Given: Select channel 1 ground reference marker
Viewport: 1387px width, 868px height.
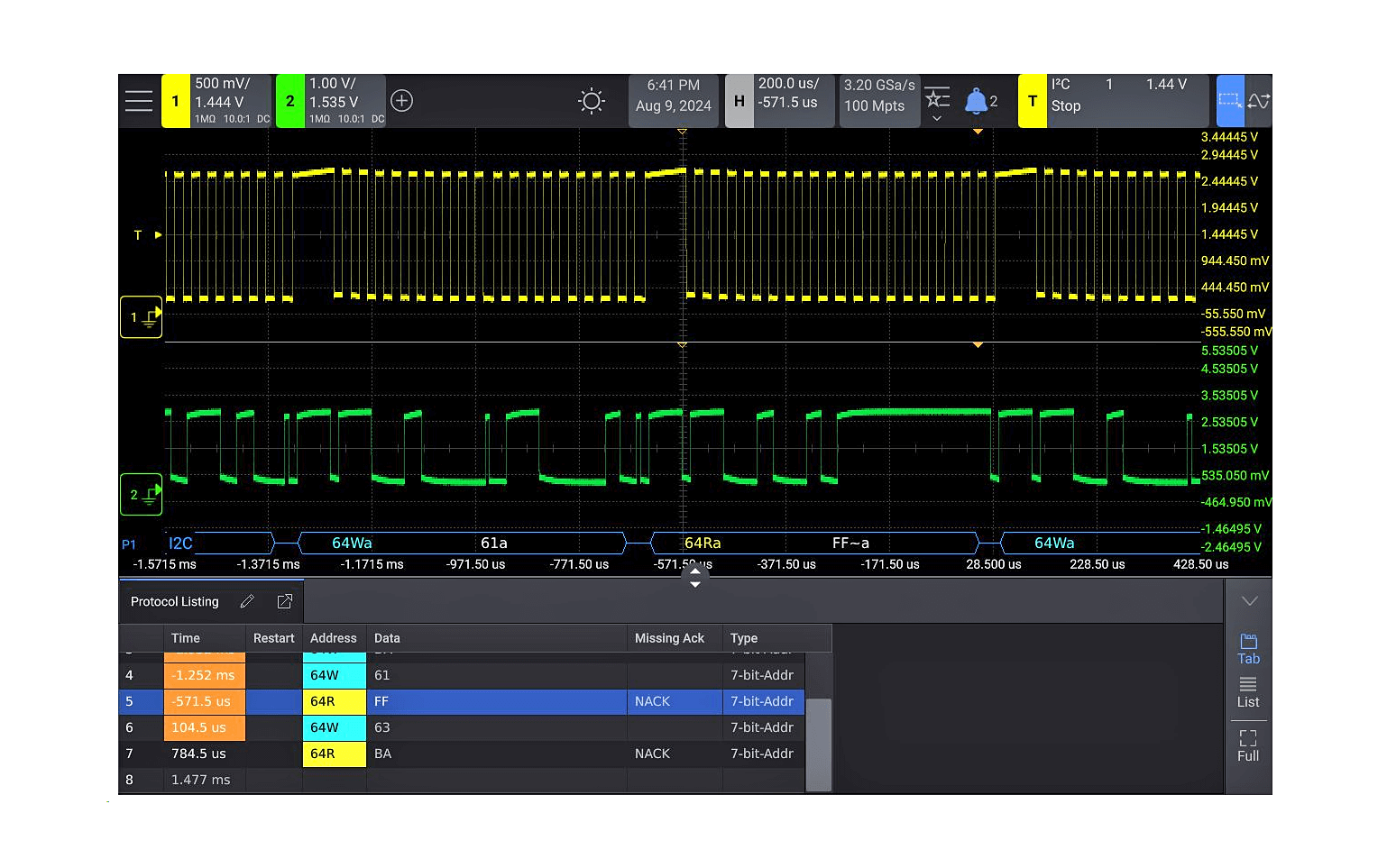Looking at the screenshot, I should pos(142,317).
